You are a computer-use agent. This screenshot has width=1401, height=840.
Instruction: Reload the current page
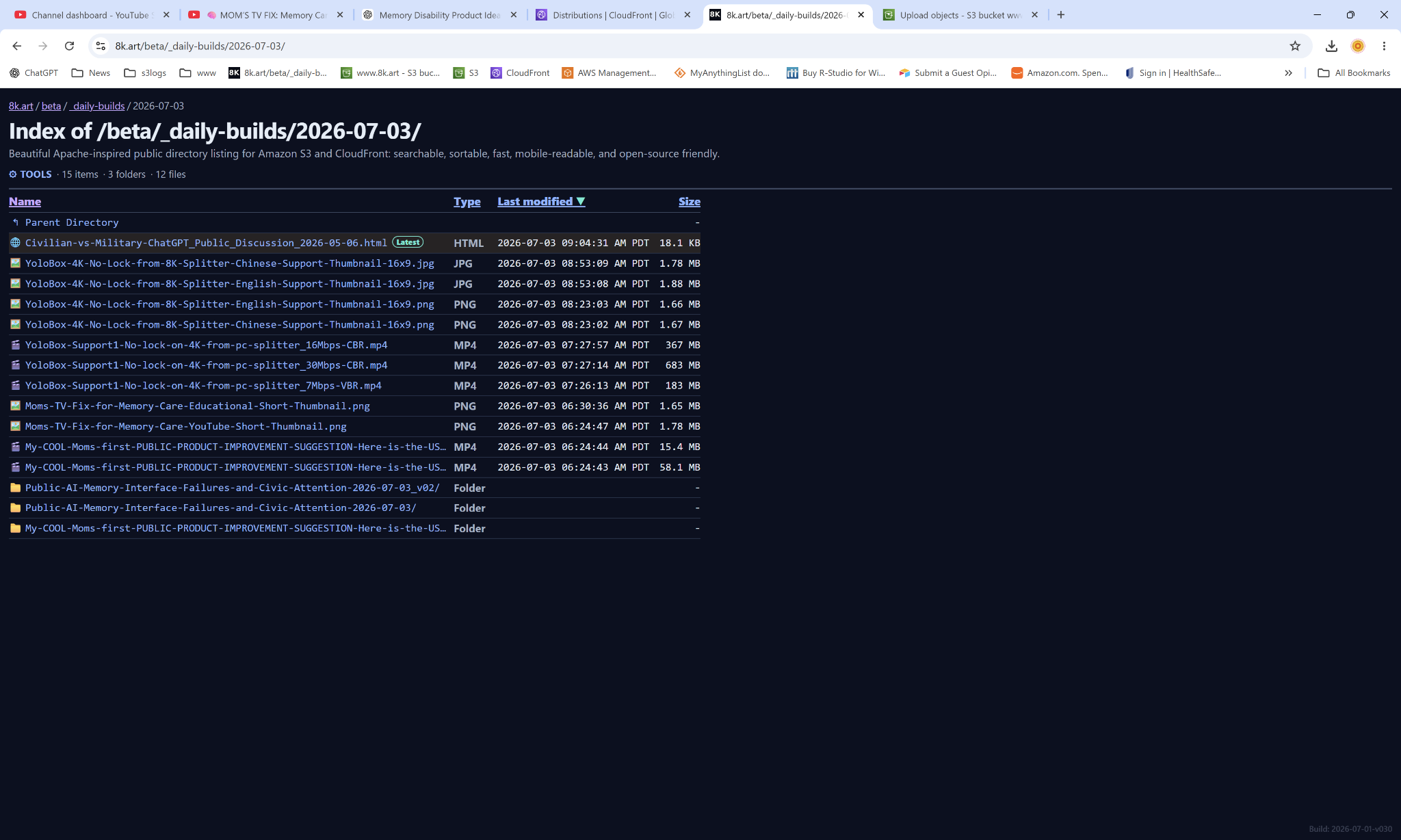pos(69,46)
